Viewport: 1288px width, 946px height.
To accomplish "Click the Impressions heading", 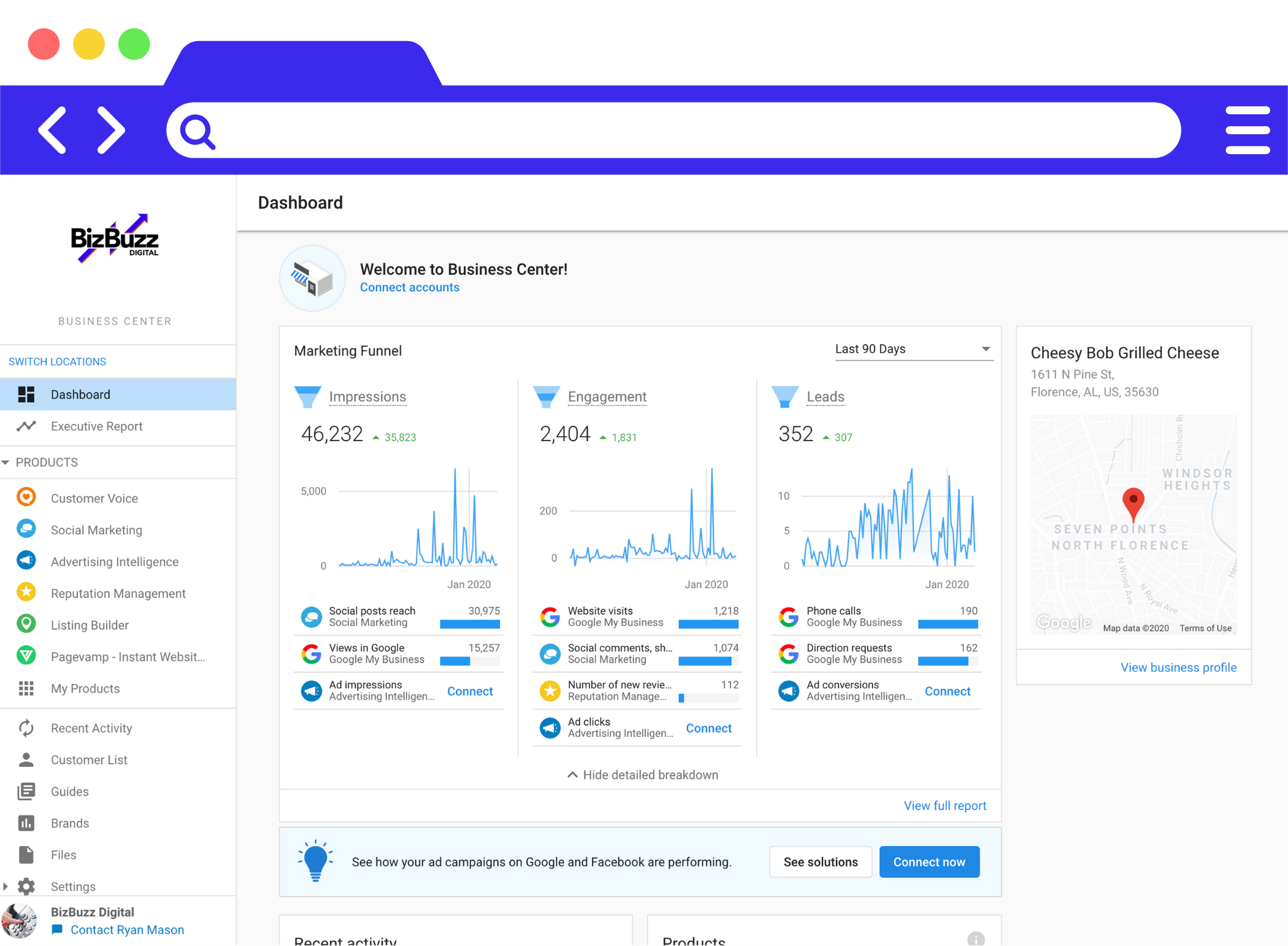I will (367, 397).
